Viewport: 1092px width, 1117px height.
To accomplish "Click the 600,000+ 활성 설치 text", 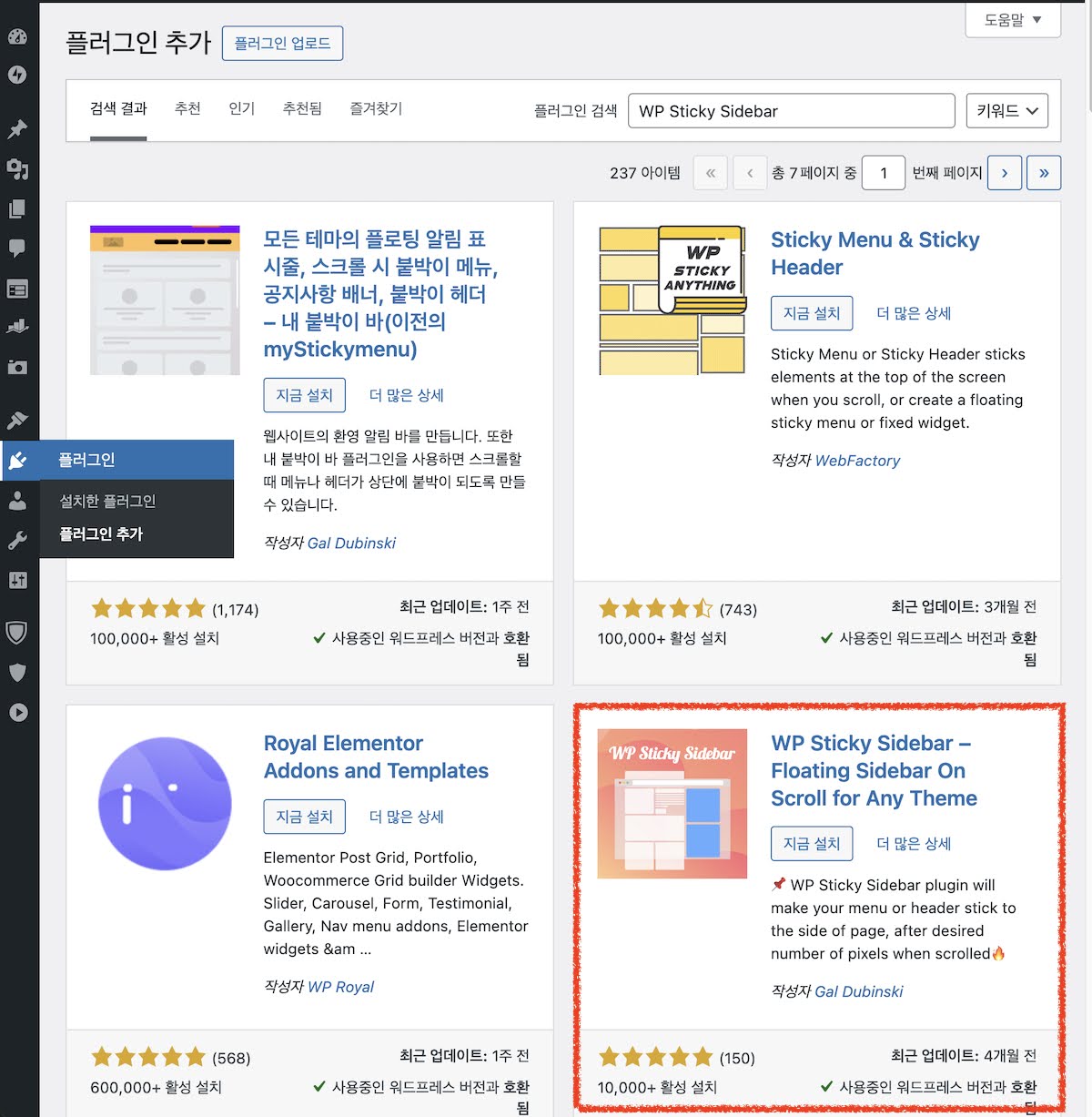I will (156, 1087).
